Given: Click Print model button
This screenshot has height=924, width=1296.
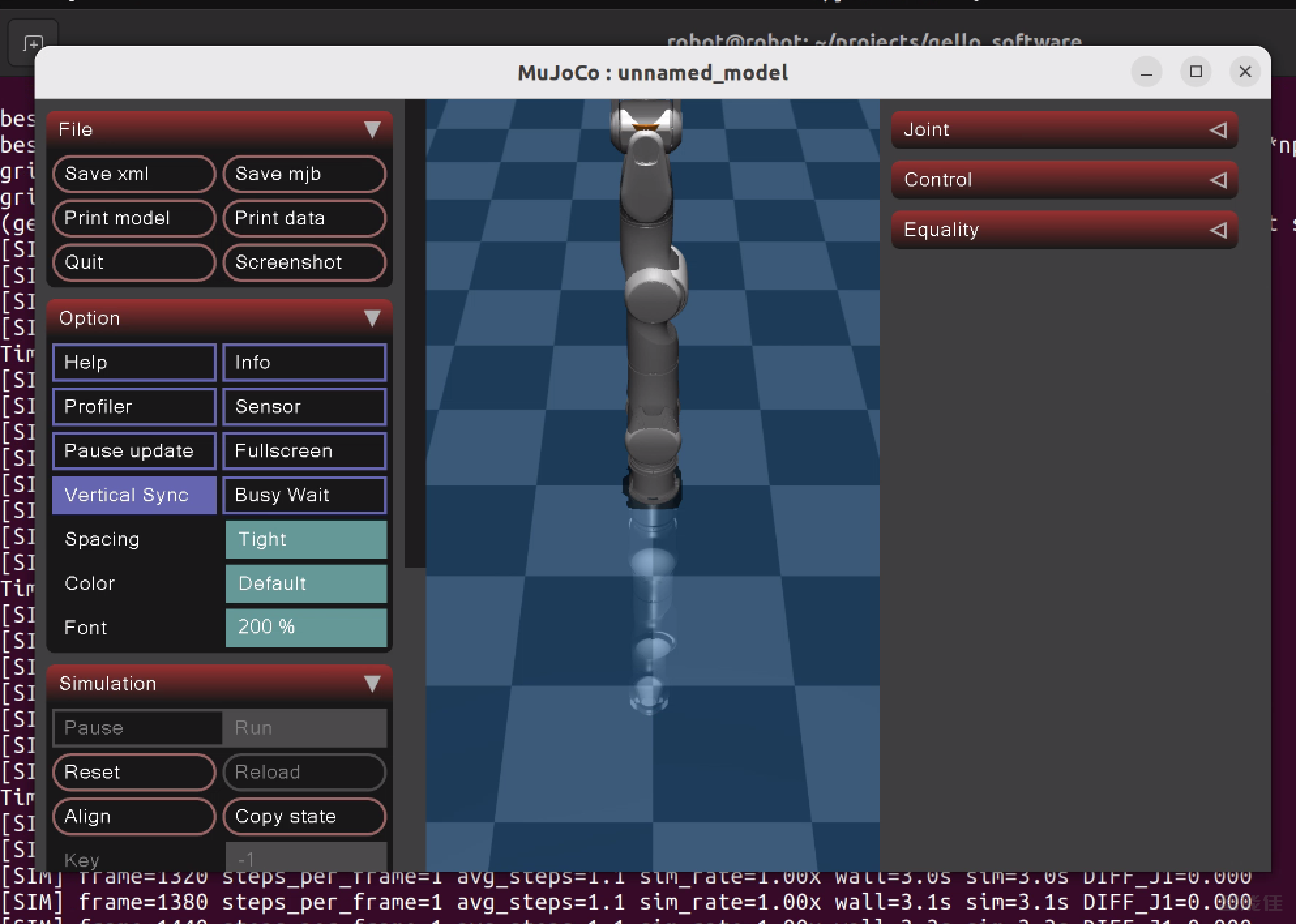Looking at the screenshot, I should coord(134,218).
